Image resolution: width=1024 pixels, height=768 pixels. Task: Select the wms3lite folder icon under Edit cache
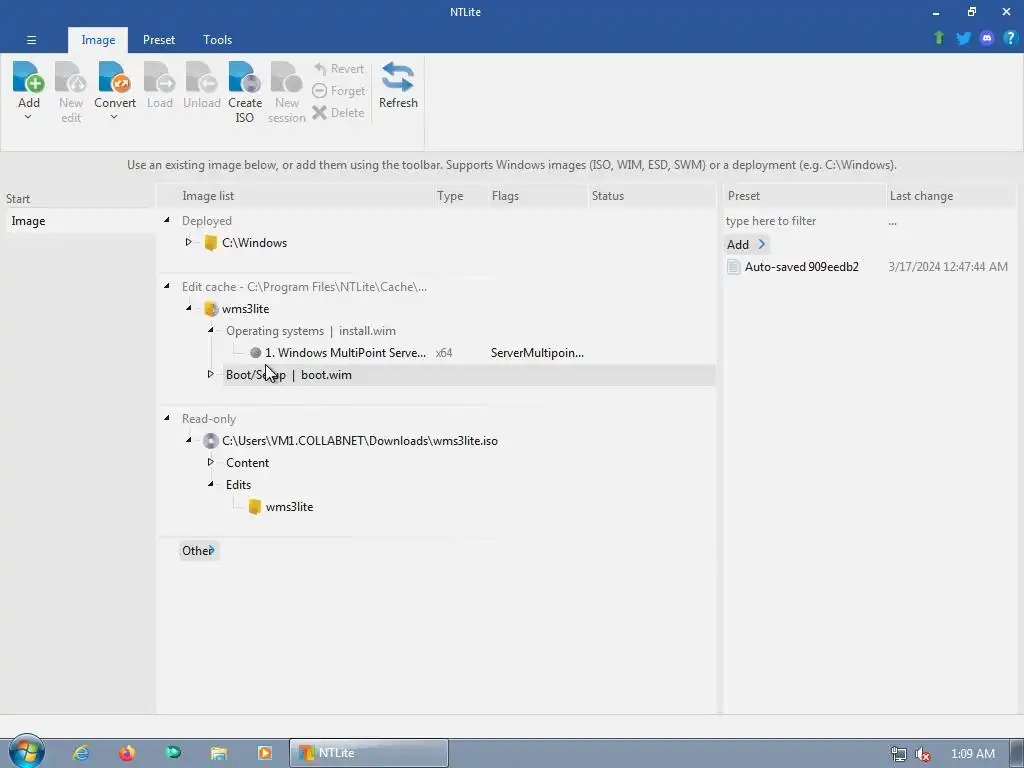(x=210, y=309)
